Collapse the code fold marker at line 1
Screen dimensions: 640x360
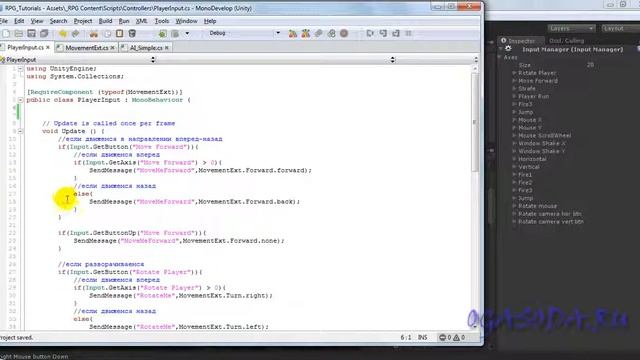pyautogui.click(x=20, y=69)
